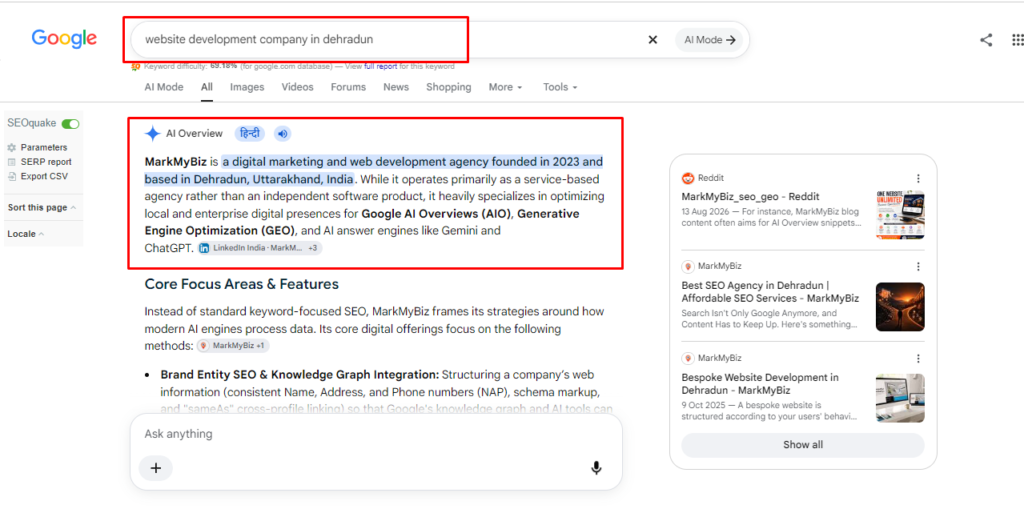
Task: Open AI Mode from the search bar button
Action: coord(709,40)
